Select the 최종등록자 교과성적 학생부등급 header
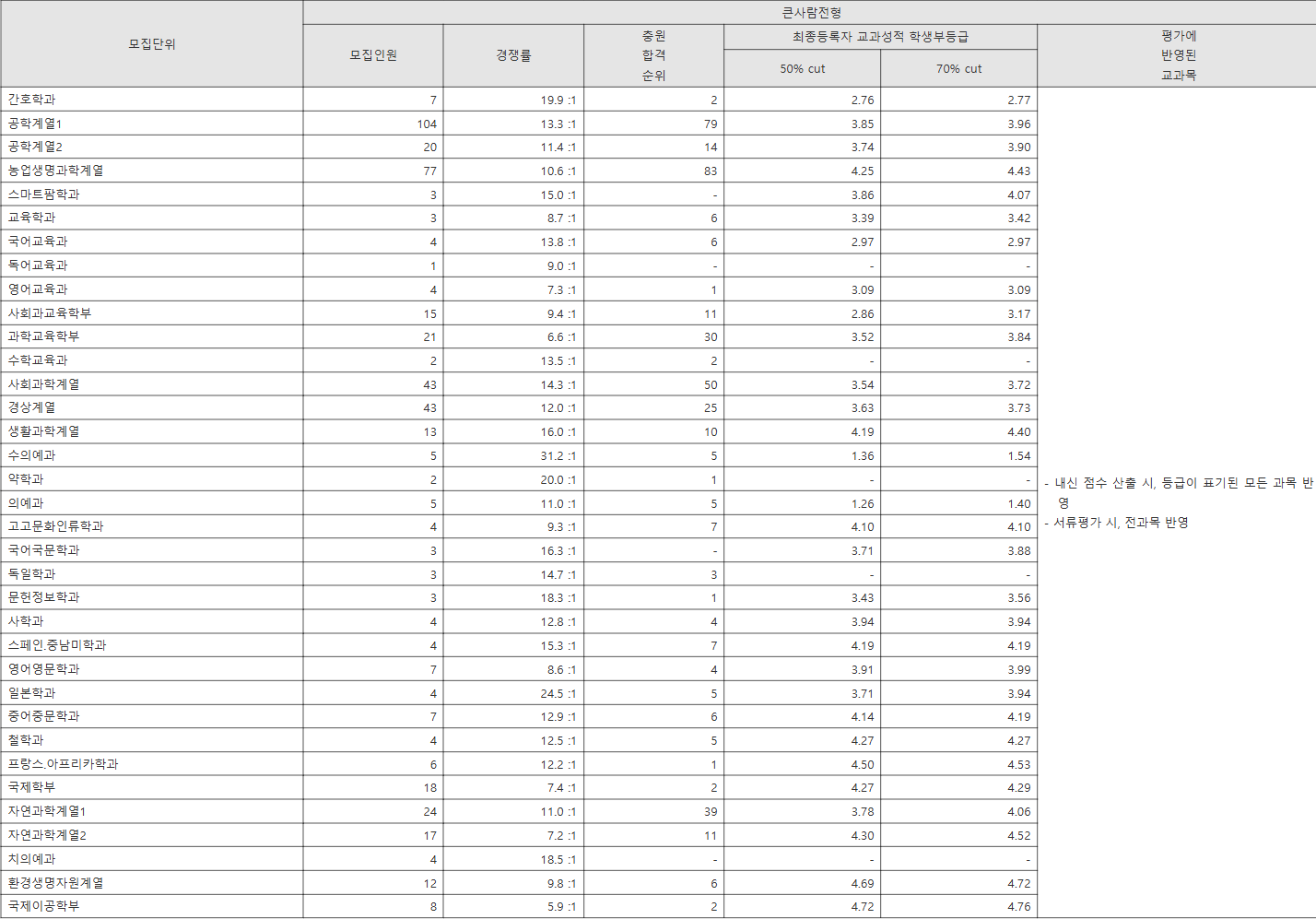This screenshot has width=1316, height=919. tap(880, 37)
